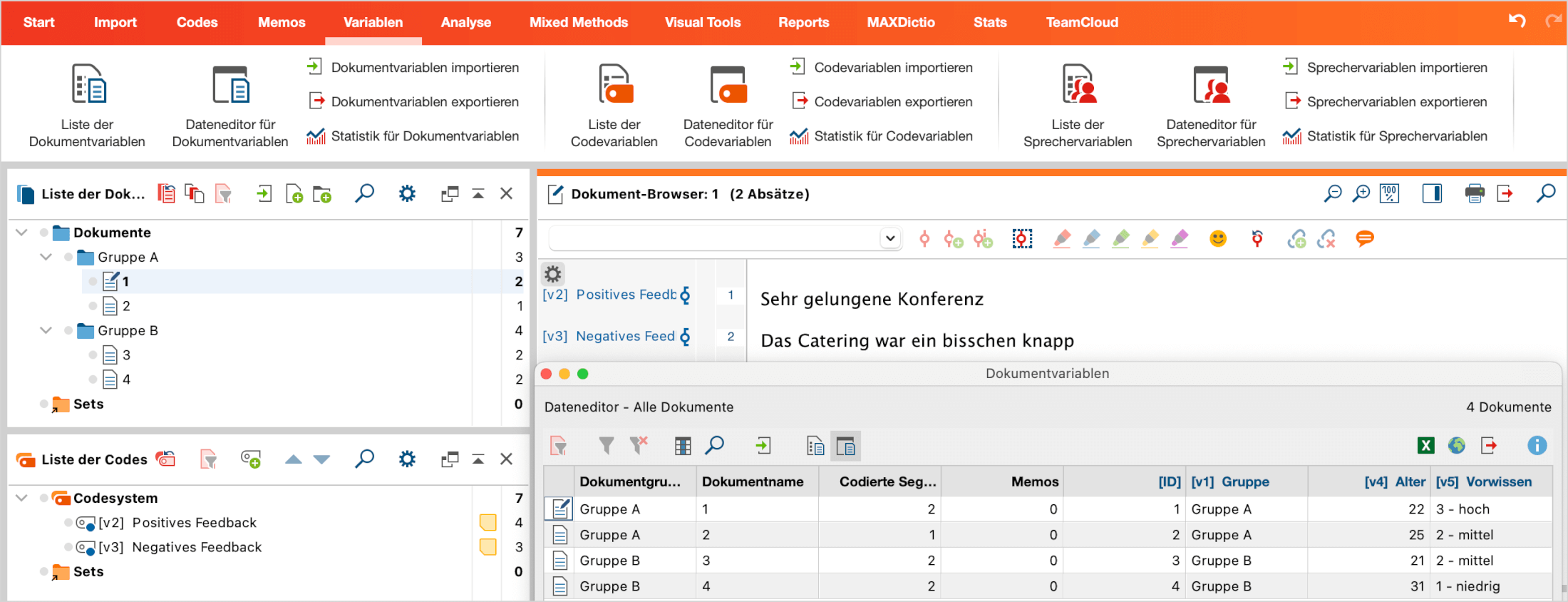Switch to the MAXDictio tab
The height and width of the screenshot is (602, 1568).
900,22
